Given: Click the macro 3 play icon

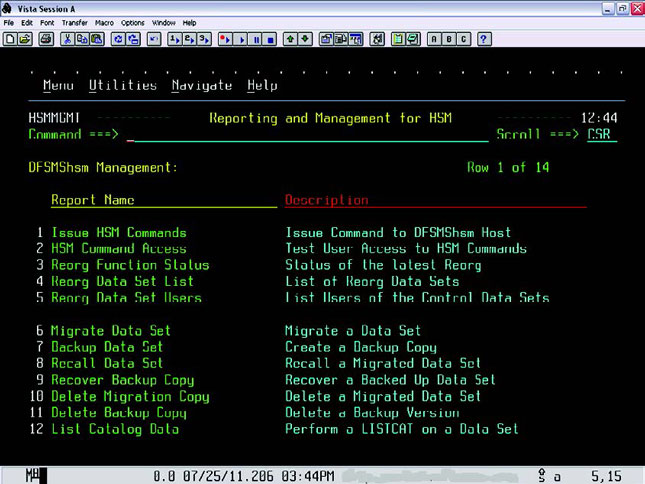Looking at the screenshot, I should [204, 39].
